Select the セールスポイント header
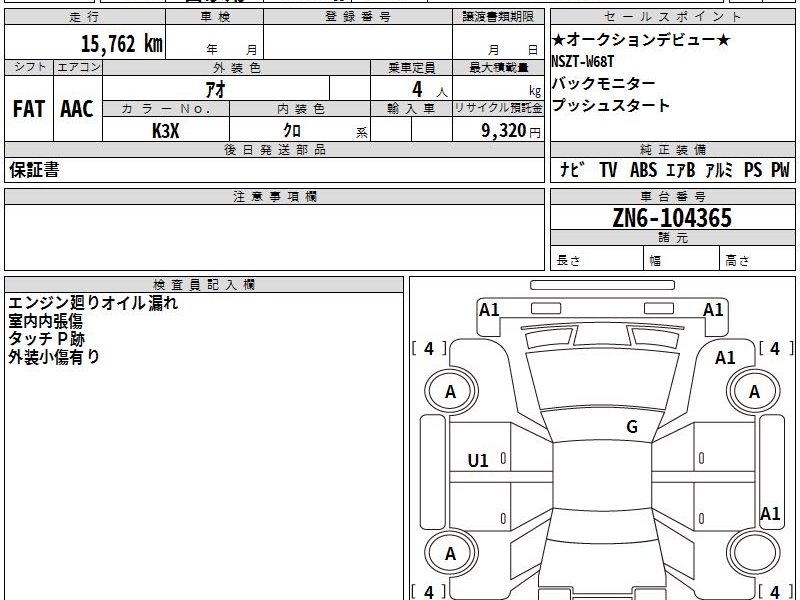The height and width of the screenshot is (600, 800). click(672, 17)
